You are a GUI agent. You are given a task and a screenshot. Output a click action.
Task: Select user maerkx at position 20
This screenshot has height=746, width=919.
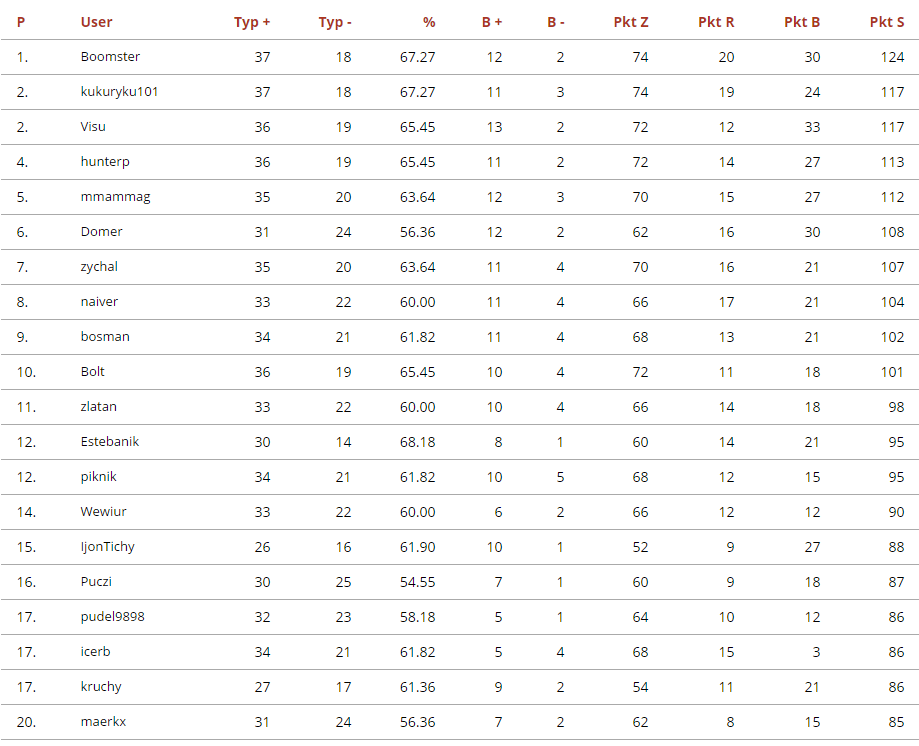[x=103, y=722]
